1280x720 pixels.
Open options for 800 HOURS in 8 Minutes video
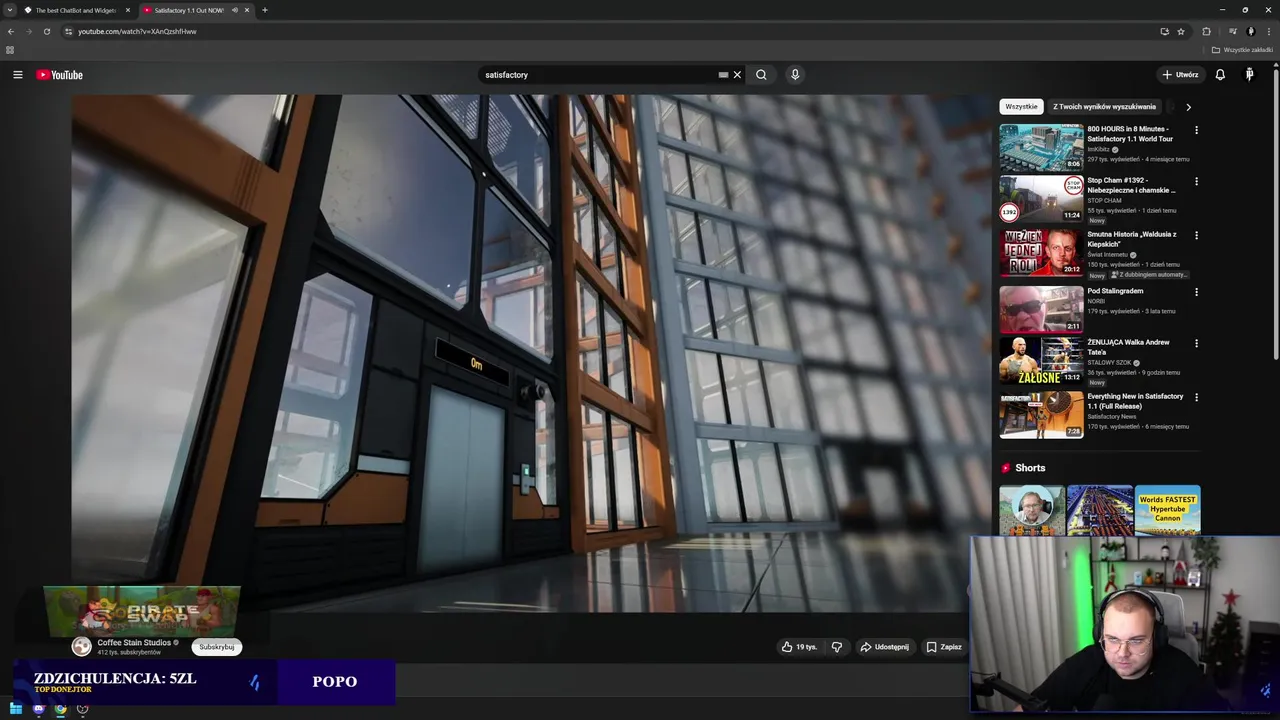(1196, 130)
